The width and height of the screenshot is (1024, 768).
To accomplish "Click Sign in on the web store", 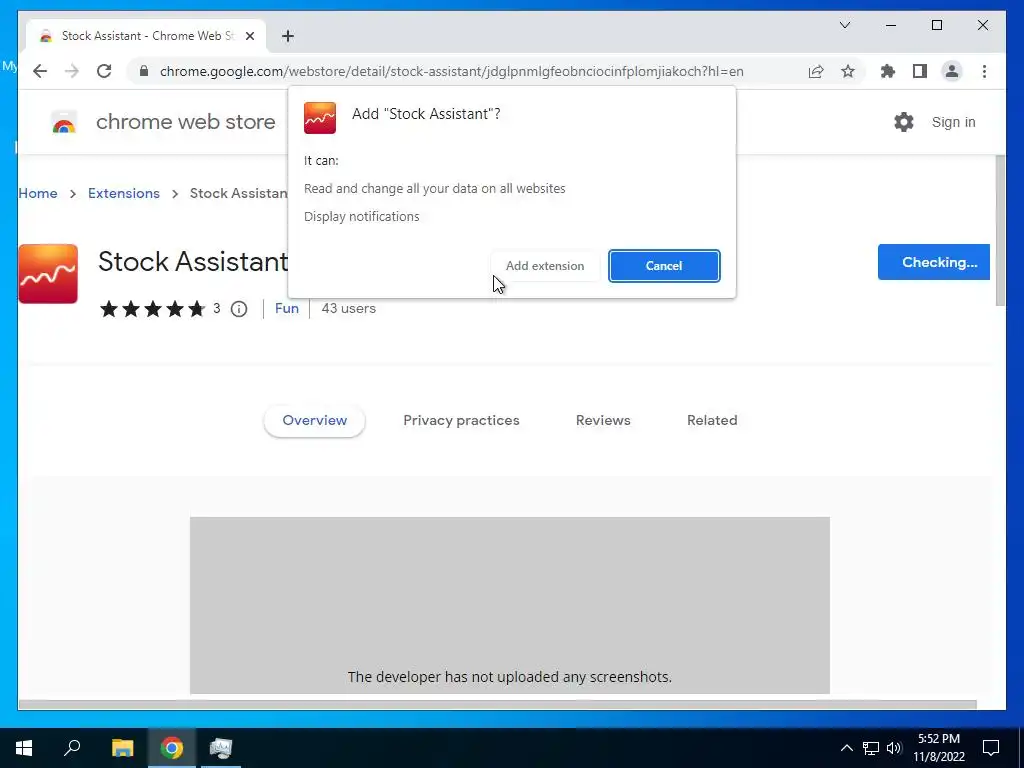I will tap(953, 122).
